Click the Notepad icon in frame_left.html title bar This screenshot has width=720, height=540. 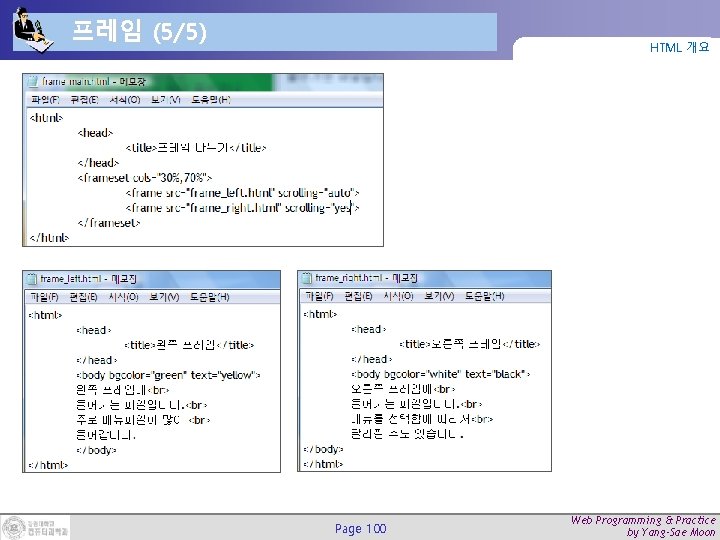point(31,279)
